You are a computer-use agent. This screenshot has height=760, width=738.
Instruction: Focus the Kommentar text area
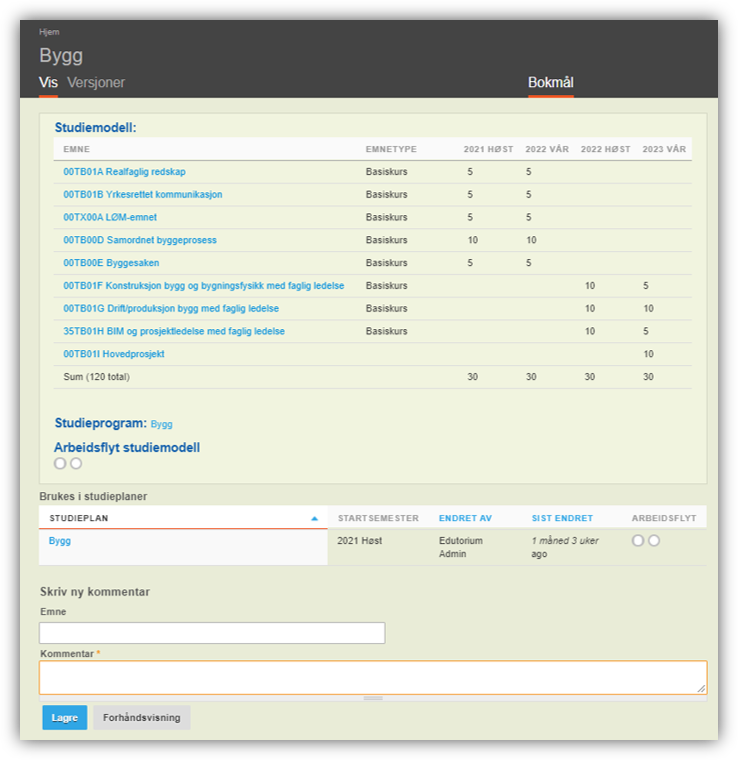pyautogui.click(x=373, y=678)
